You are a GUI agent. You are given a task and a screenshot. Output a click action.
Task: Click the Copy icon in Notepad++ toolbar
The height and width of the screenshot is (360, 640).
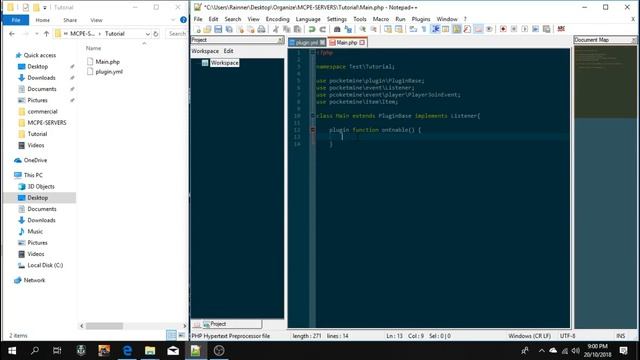pyautogui.click(x=287, y=29)
